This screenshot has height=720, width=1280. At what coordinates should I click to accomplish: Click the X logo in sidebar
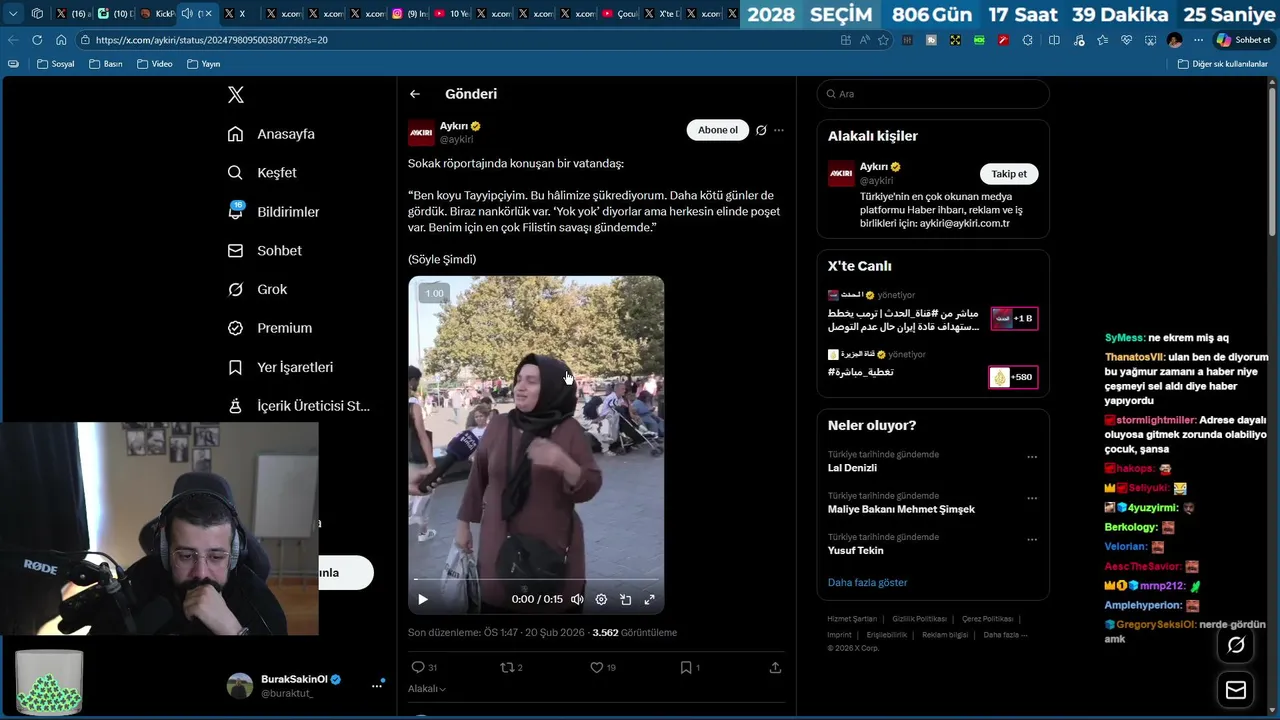point(235,95)
